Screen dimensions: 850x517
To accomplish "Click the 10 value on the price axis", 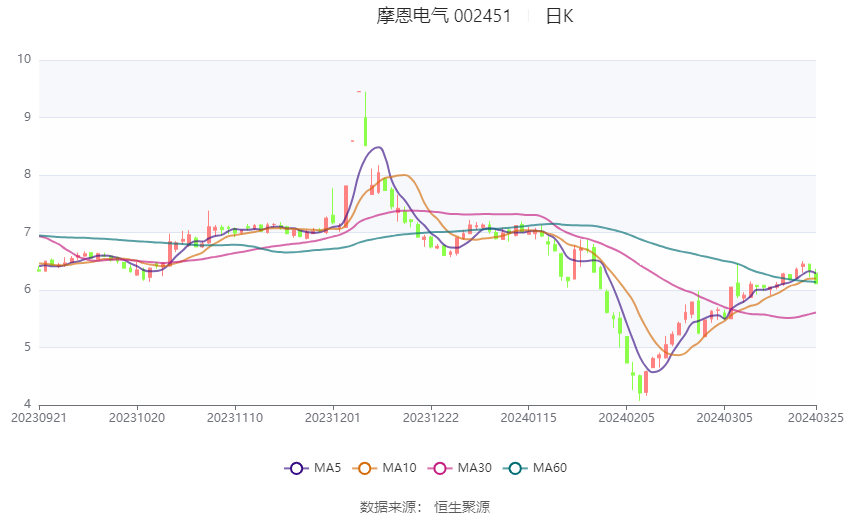I will [24, 59].
